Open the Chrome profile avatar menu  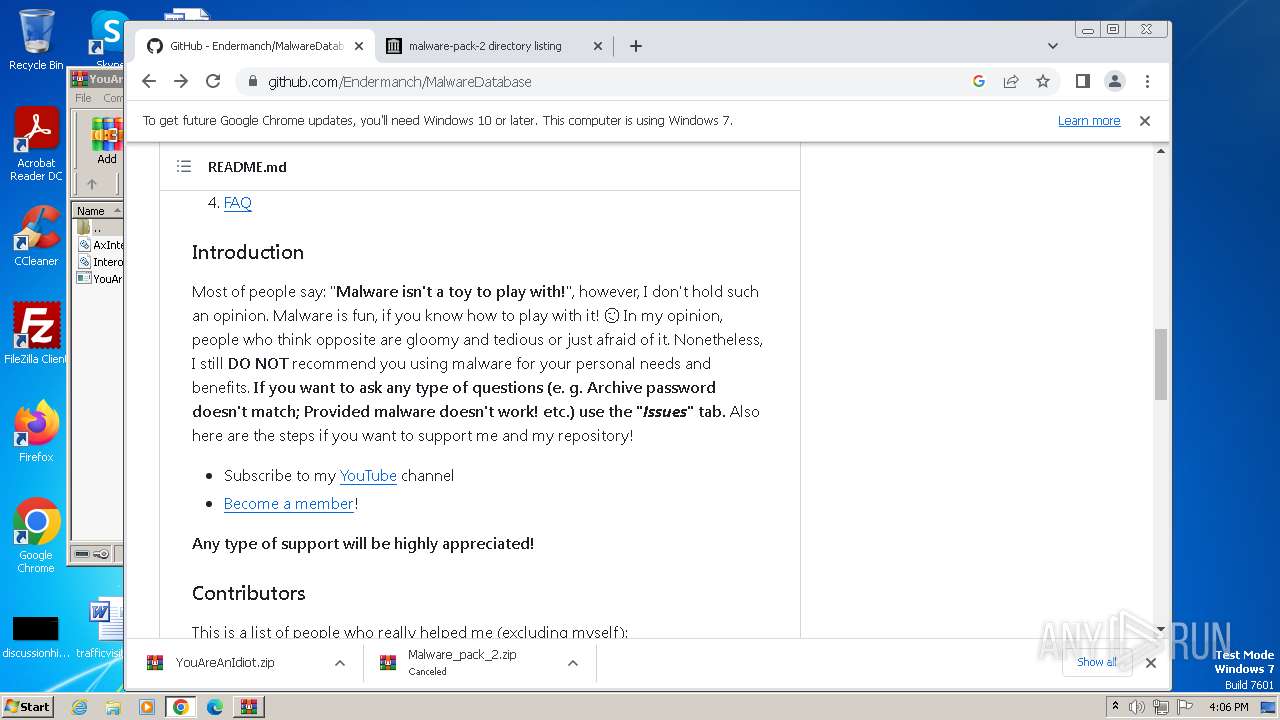tap(1115, 81)
